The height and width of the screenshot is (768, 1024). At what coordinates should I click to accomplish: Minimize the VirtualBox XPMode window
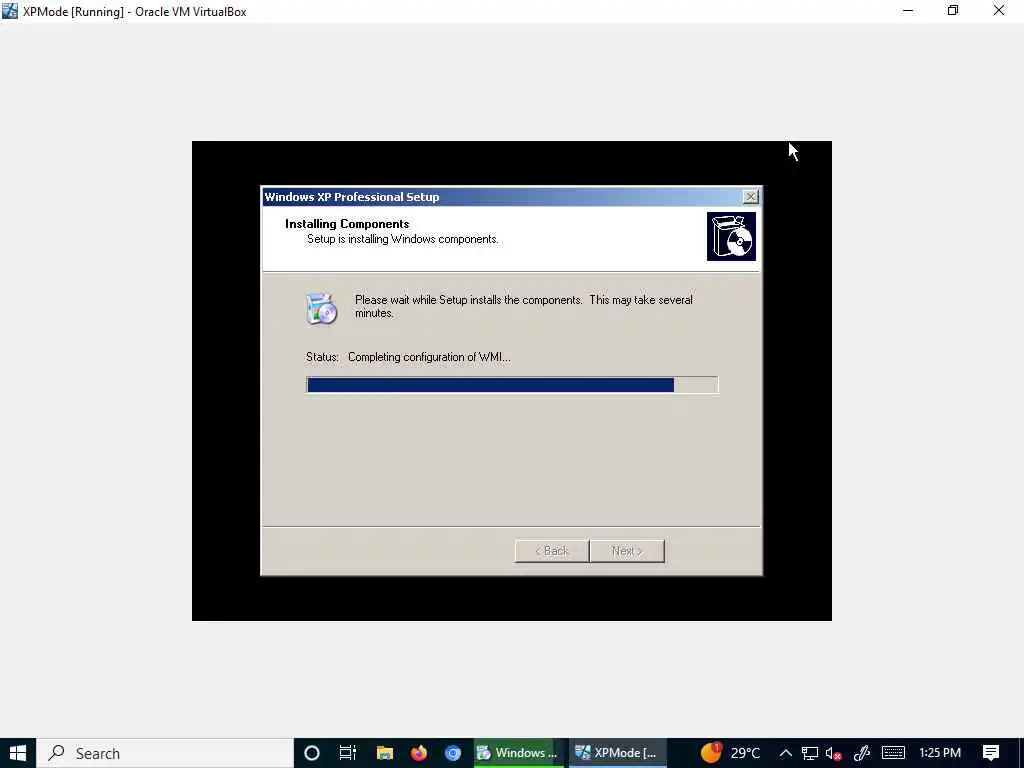click(908, 11)
